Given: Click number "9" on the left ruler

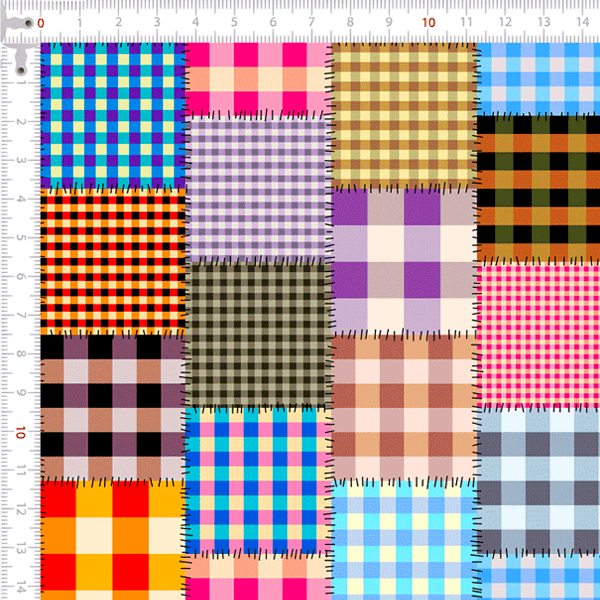Looking at the screenshot, I should pos(21,393).
